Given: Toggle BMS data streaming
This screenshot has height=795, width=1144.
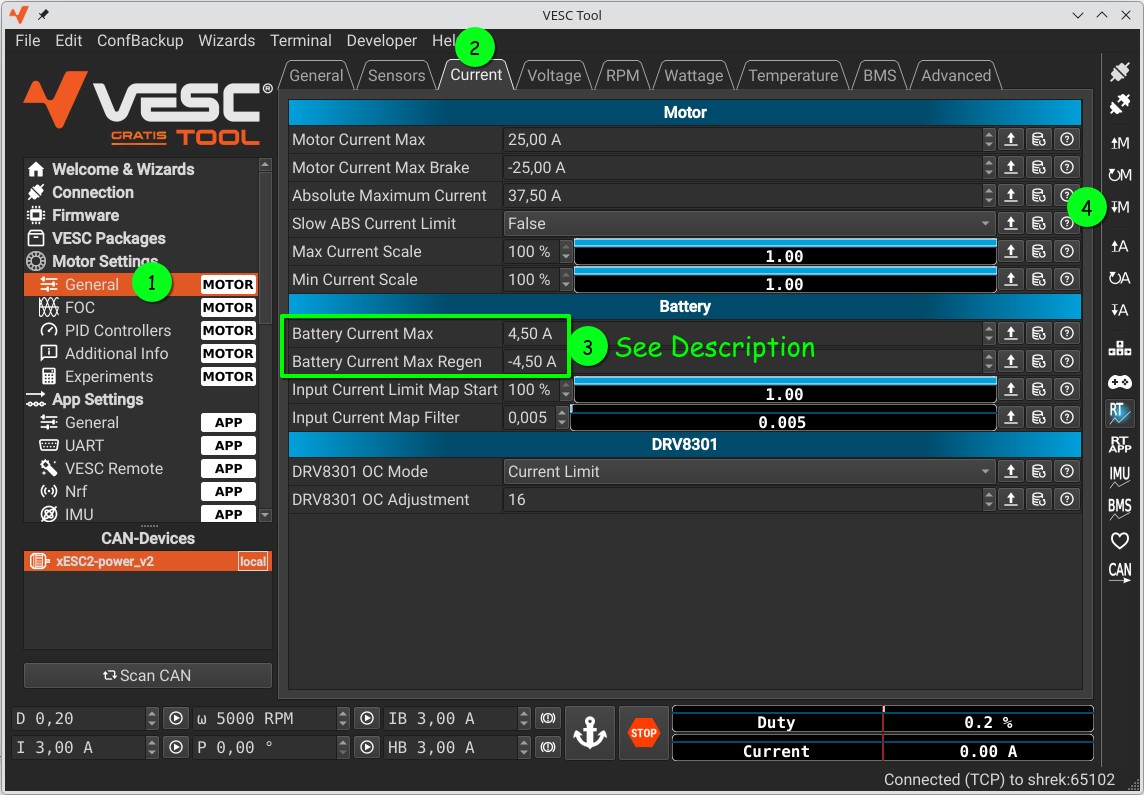Looking at the screenshot, I should click(1119, 508).
